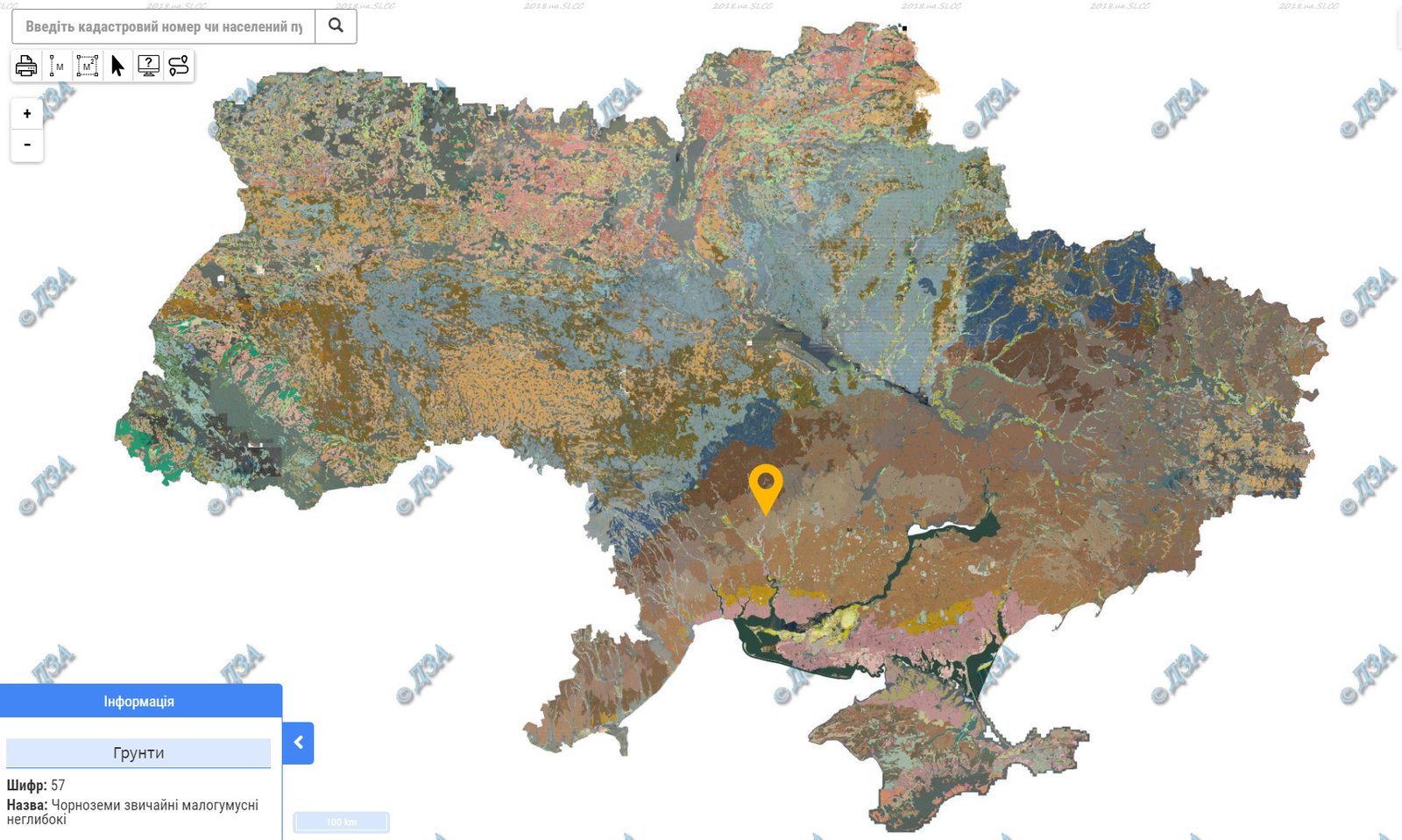Select the Грунти layer heading
Image resolution: width=1402 pixels, height=840 pixels.
138,753
